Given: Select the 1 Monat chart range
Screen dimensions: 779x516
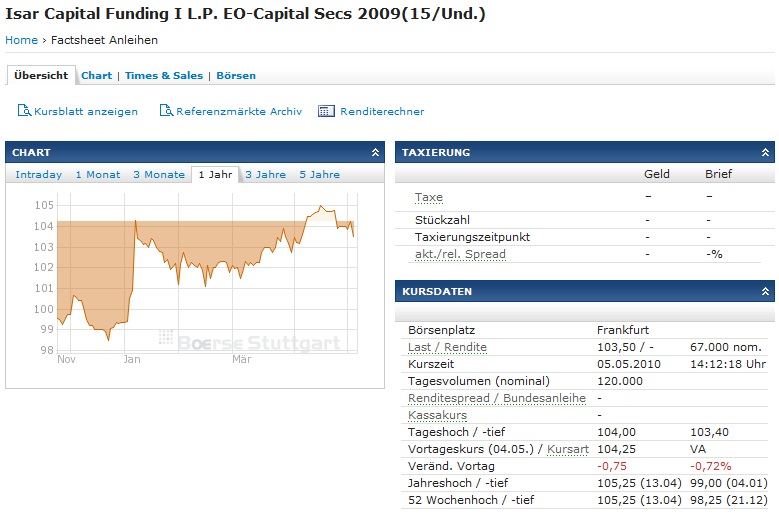Looking at the screenshot, I should [x=98, y=174].
